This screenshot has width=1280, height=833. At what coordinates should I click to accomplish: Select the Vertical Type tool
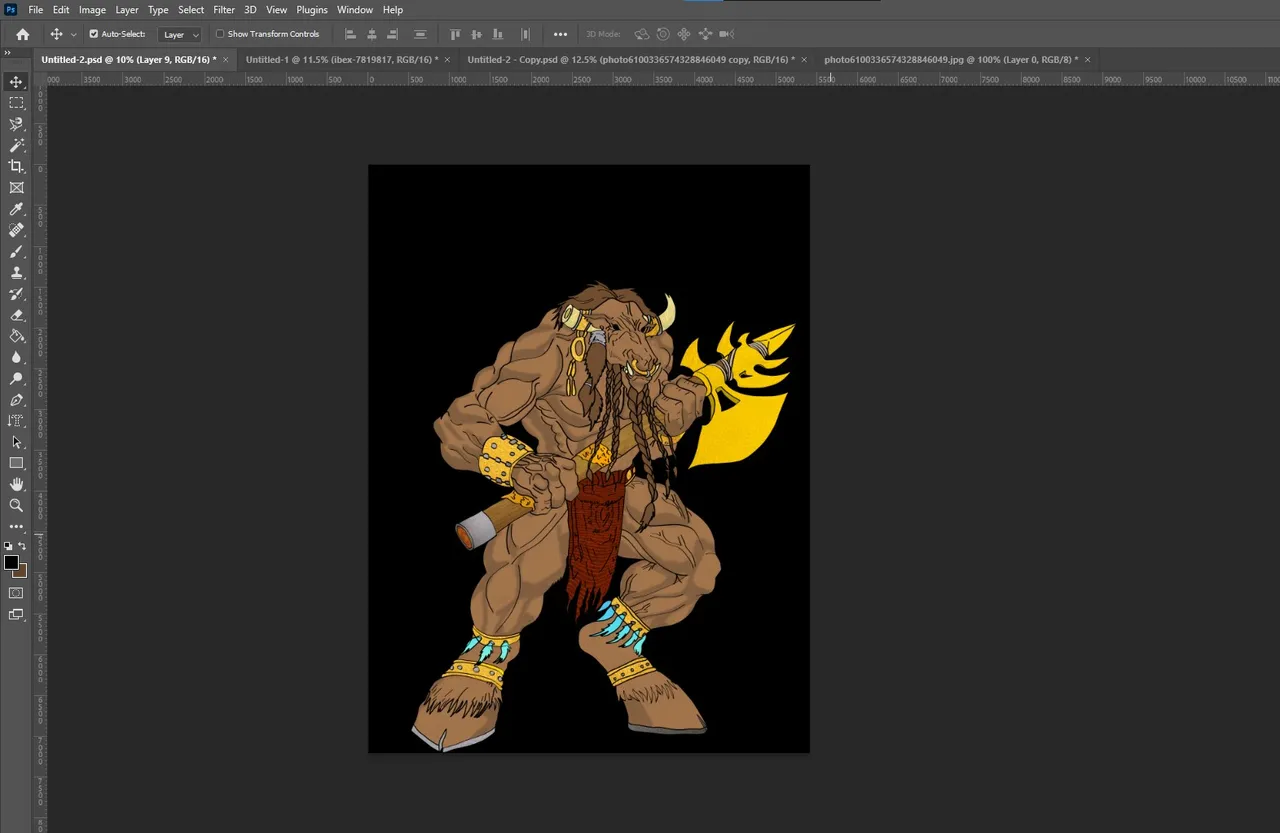[x=16, y=421]
